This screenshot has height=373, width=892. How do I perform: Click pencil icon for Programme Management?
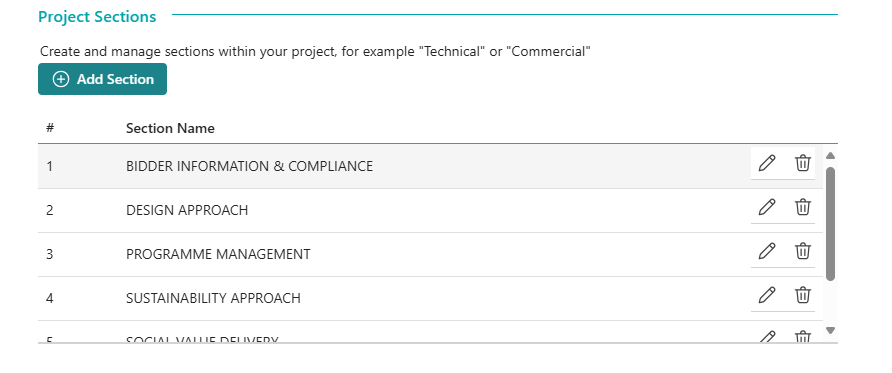point(767,251)
